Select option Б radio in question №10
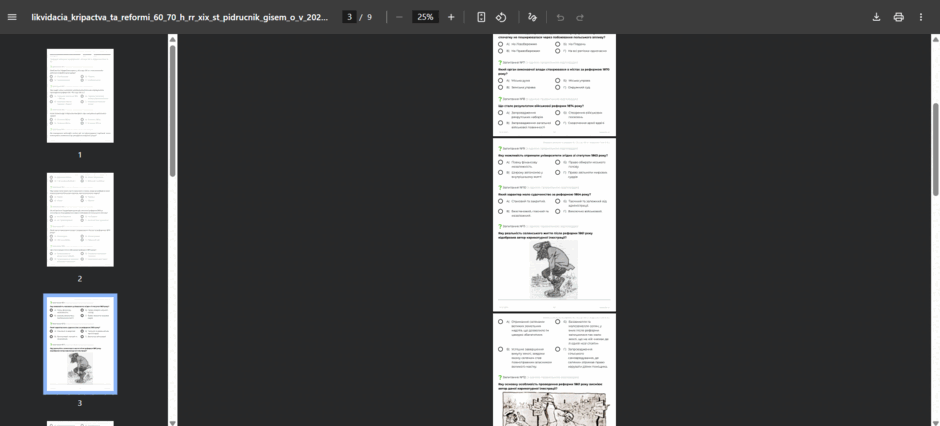This screenshot has height=426, width=940. pyautogui.click(x=558, y=201)
